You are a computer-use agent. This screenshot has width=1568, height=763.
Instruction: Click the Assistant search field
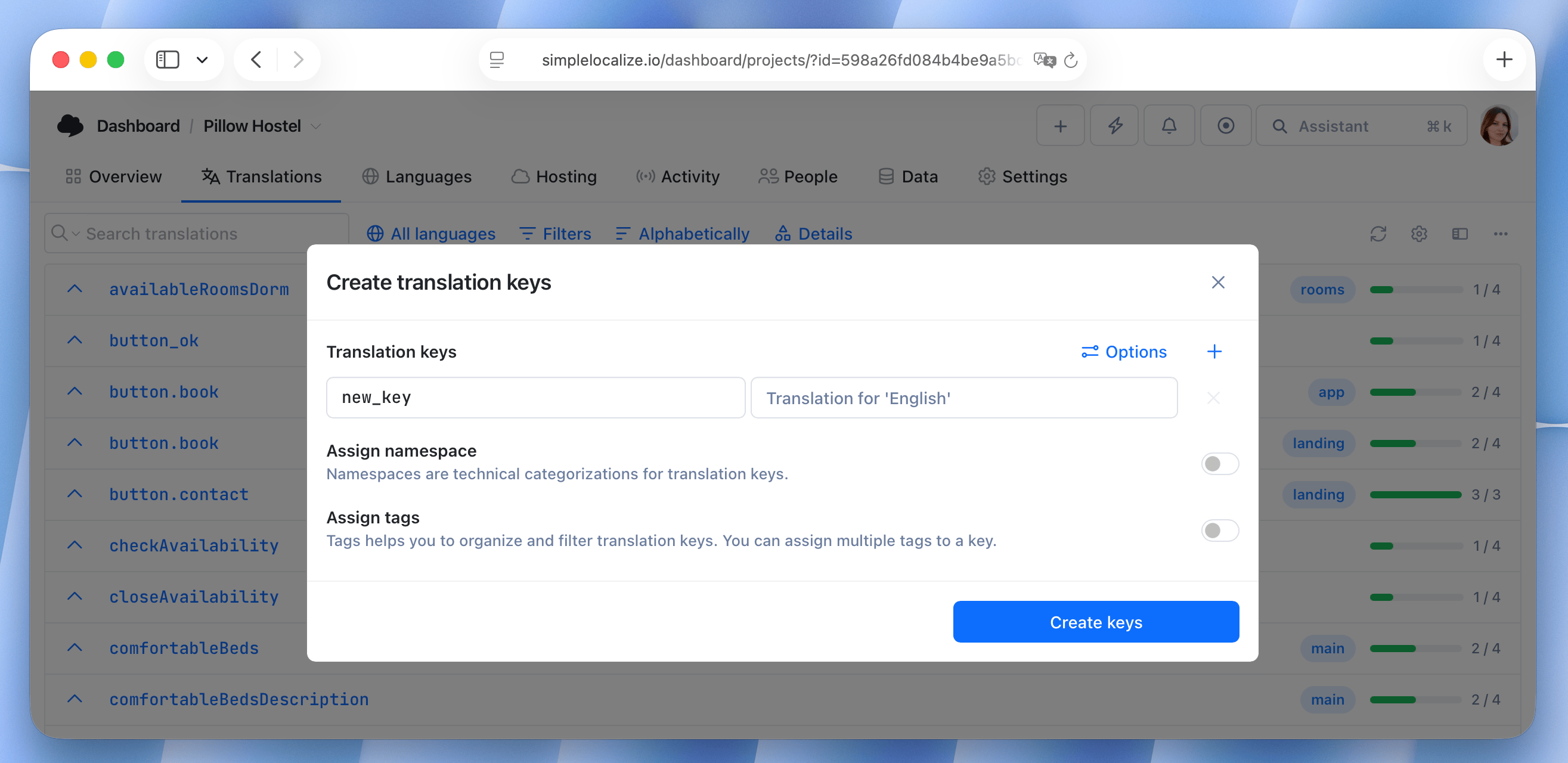1362,126
